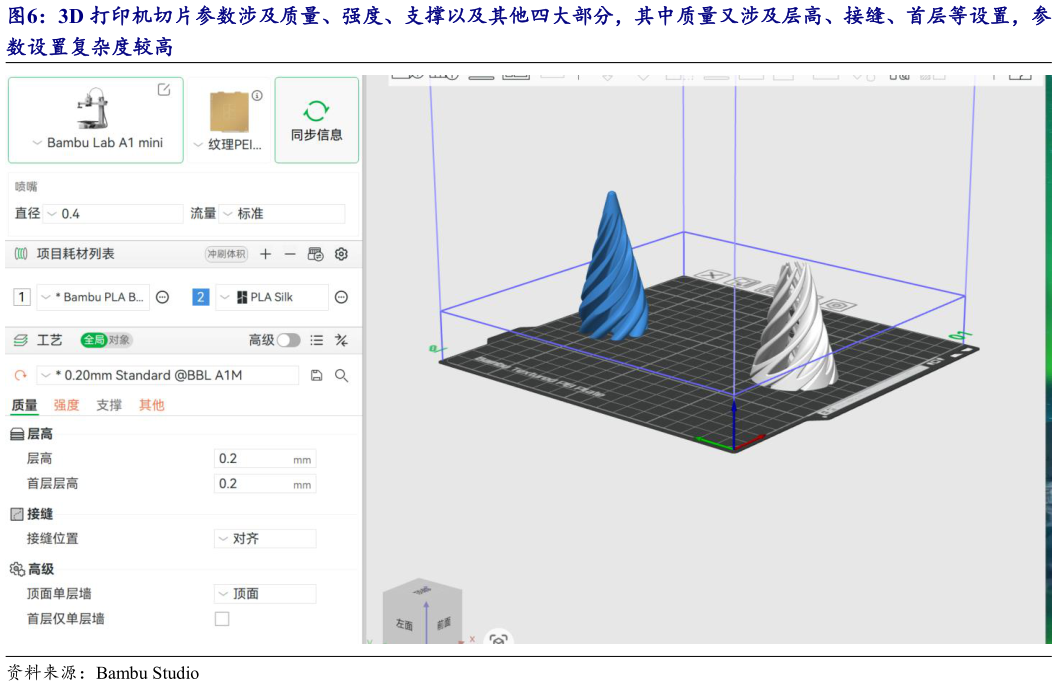Switch to the 强度 tab
1057x686 pixels.
65,404
